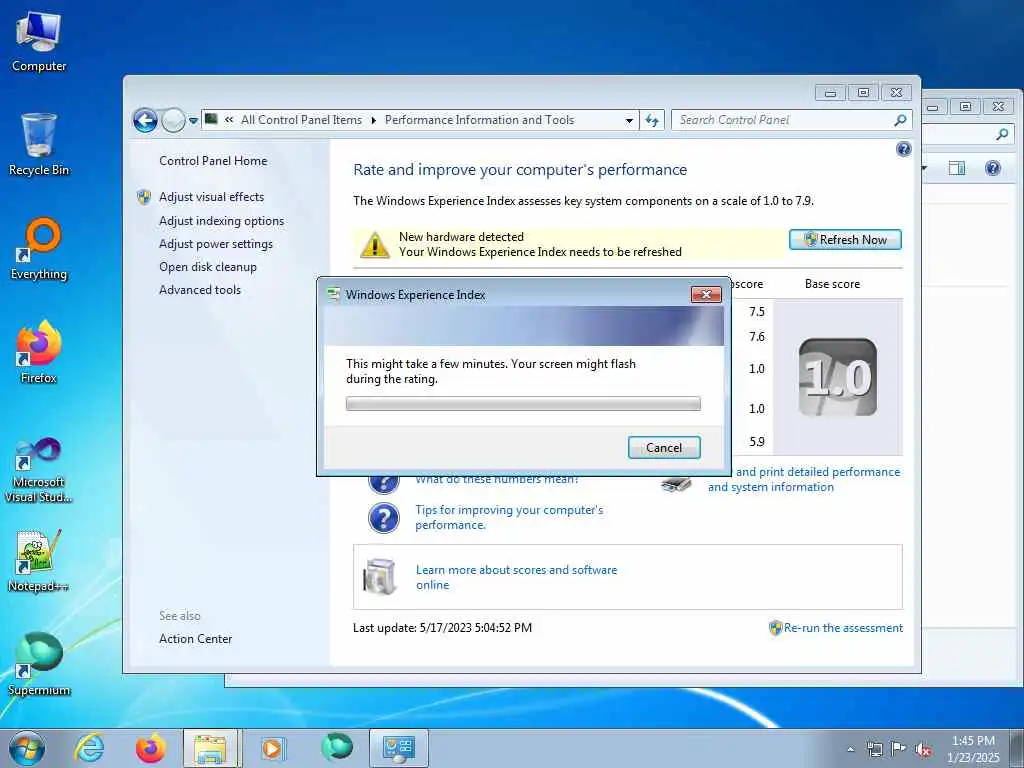Click the yellow warning triangle icon
Screen dimensions: 1024x768
pos(375,244)
